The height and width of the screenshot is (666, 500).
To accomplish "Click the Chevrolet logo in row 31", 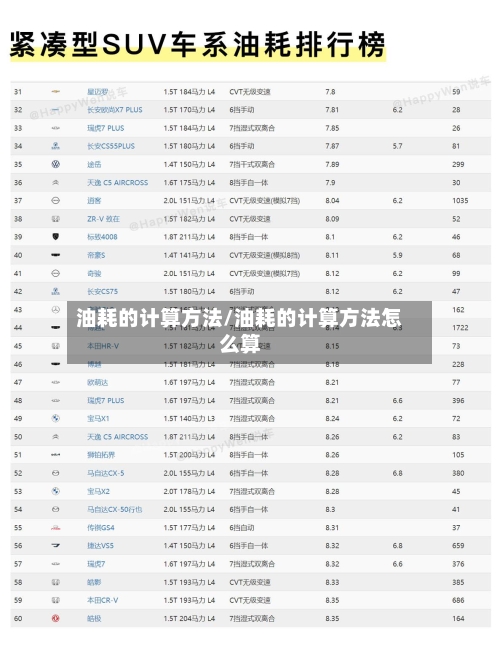I will coord(56,92).
